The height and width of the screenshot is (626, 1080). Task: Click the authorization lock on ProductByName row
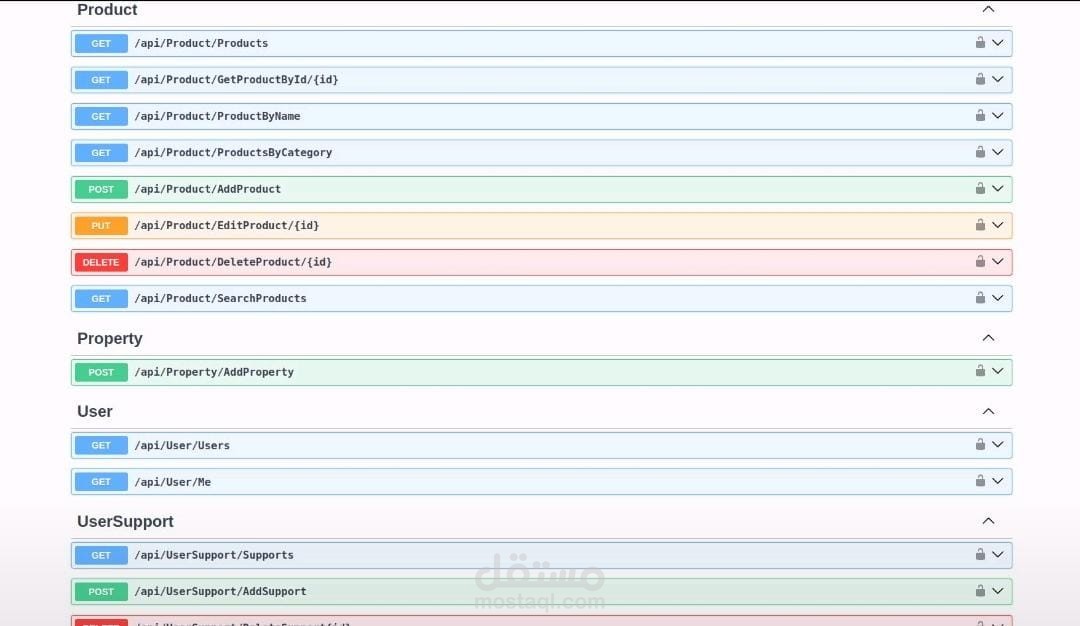[x=980, y=116]
